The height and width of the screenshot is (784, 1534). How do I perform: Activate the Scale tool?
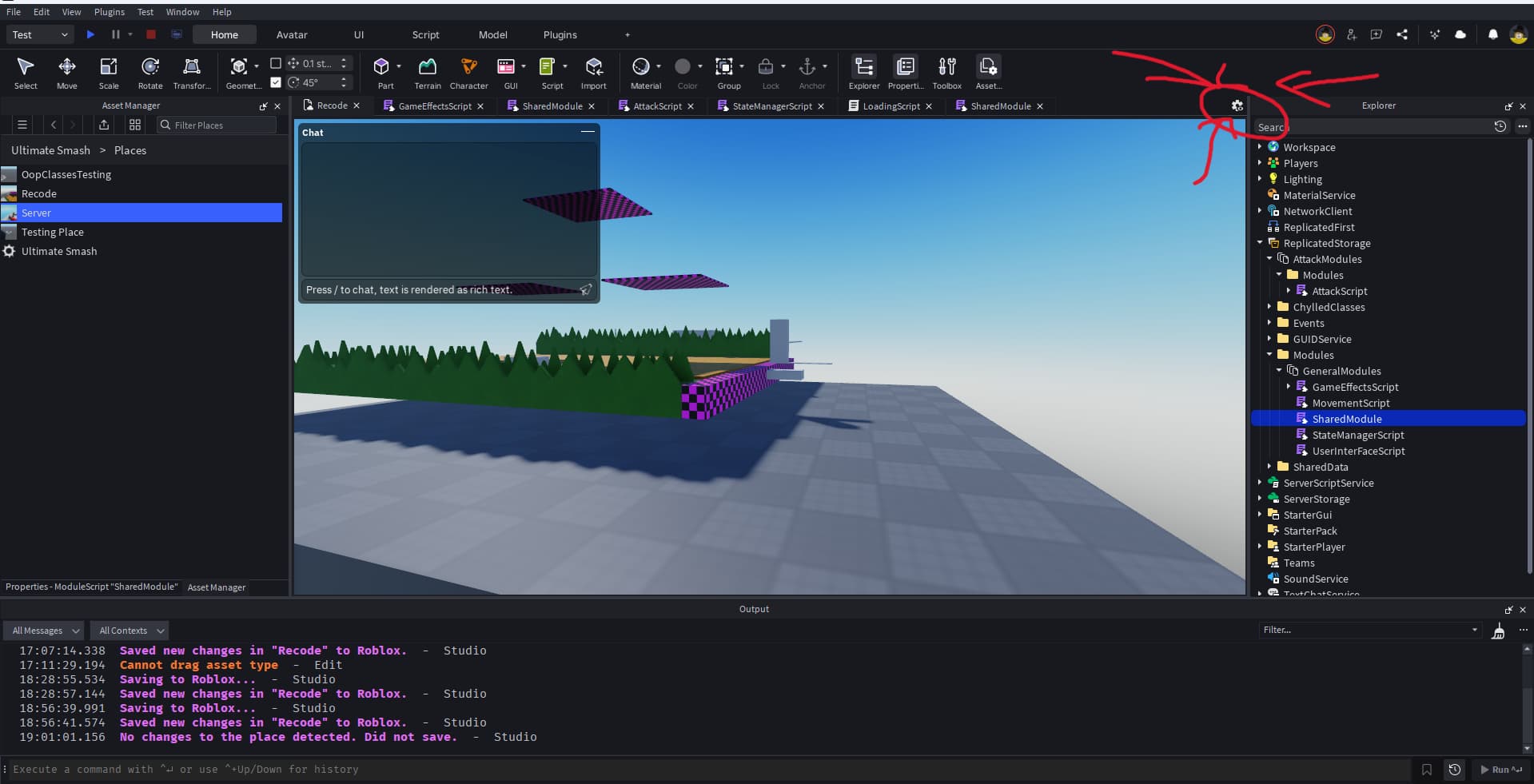(109, 73)
